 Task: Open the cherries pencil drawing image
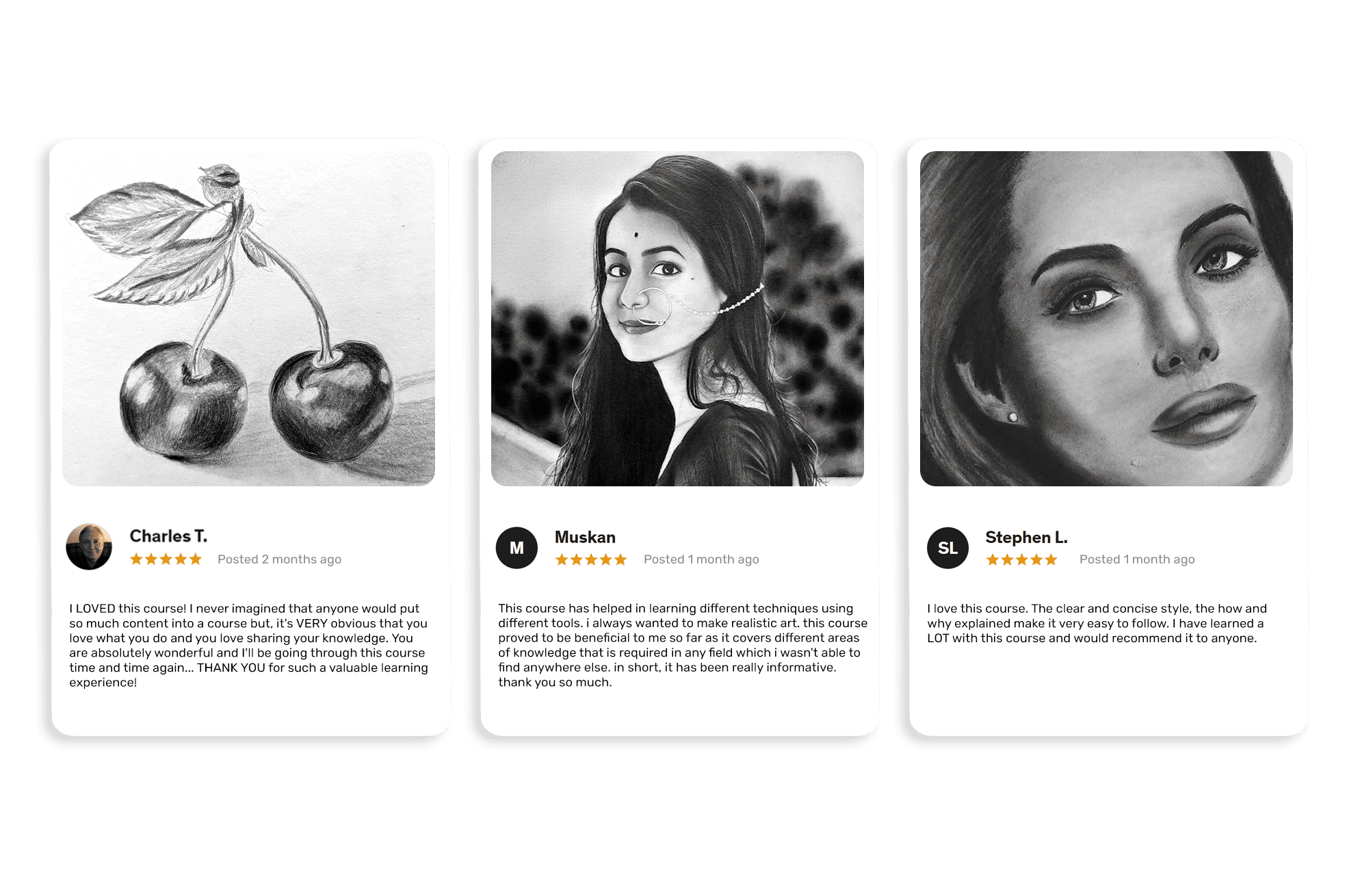click(x=248, y=318)
